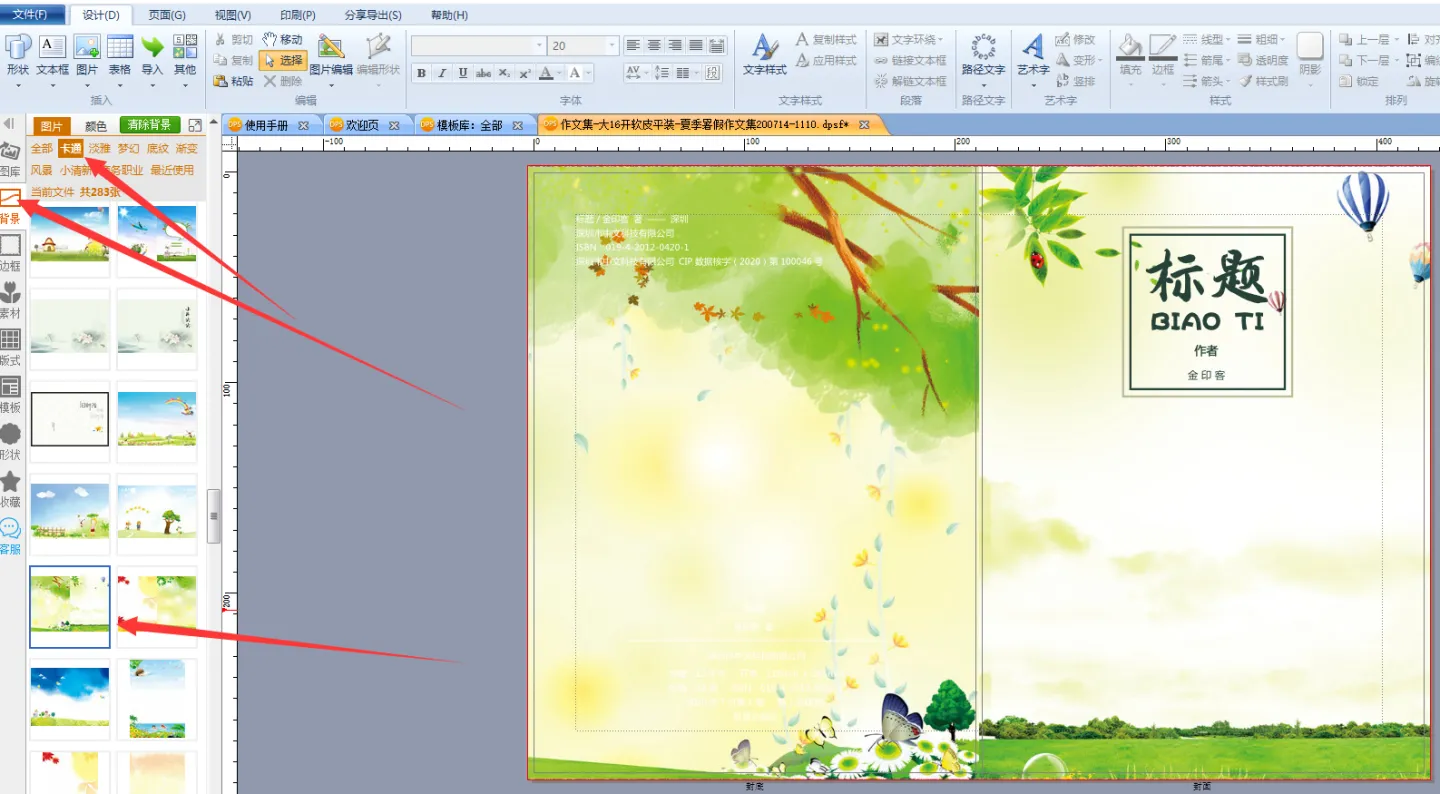1440x794 pixels.
Task: Open the 图库 gallery sidebar panel
Action: (10, 160)
